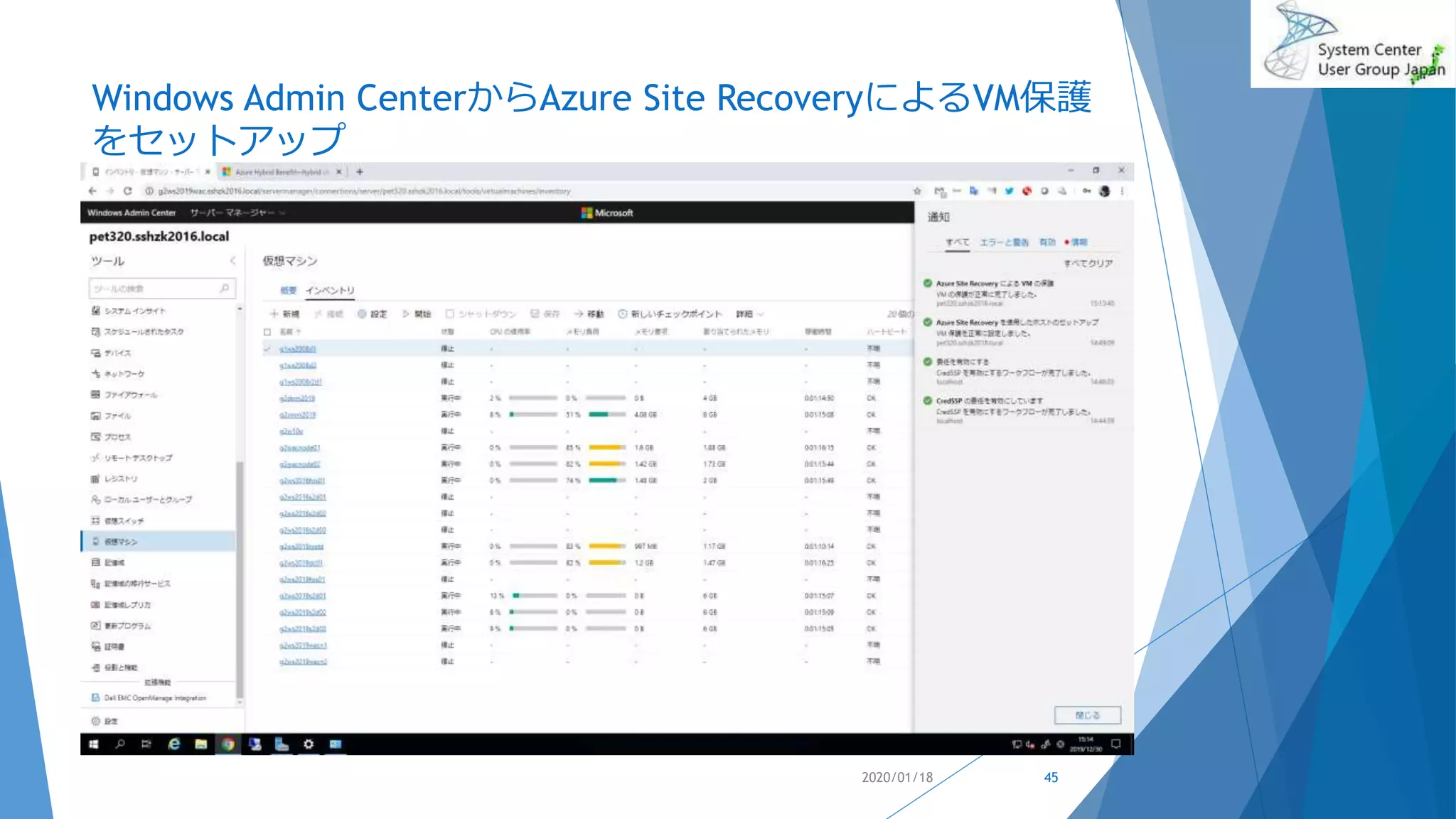
Task: Open the 記憶域レプリカ tool icon
Action: point(95,604)
